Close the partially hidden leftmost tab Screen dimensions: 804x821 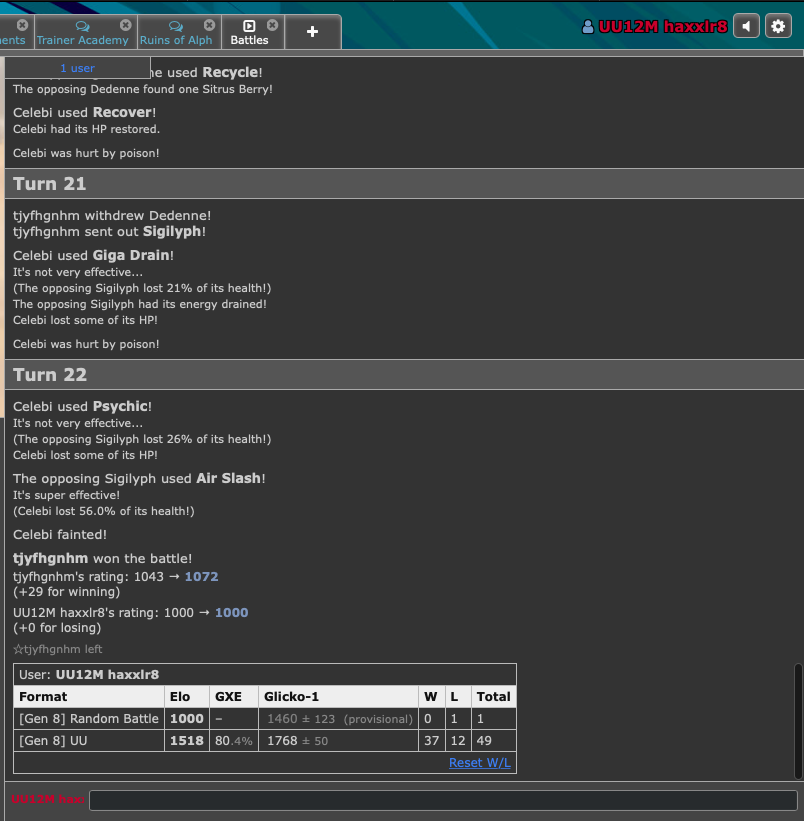pyautogui.click(x=22, y=25)
